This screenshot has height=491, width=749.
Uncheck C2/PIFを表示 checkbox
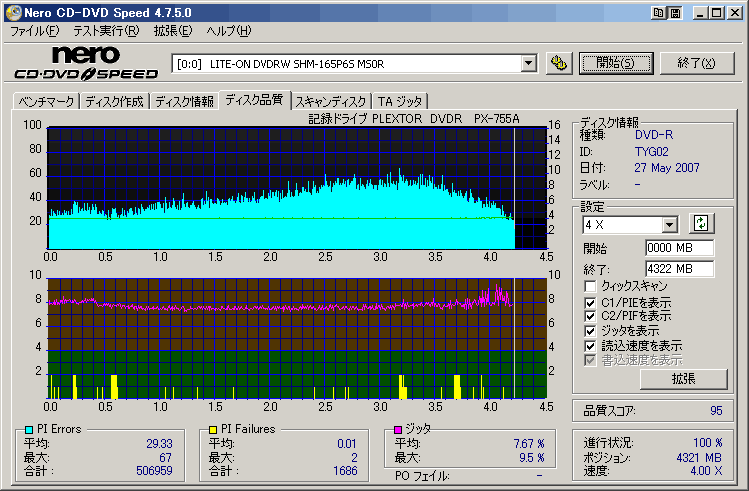pos(590,316)
